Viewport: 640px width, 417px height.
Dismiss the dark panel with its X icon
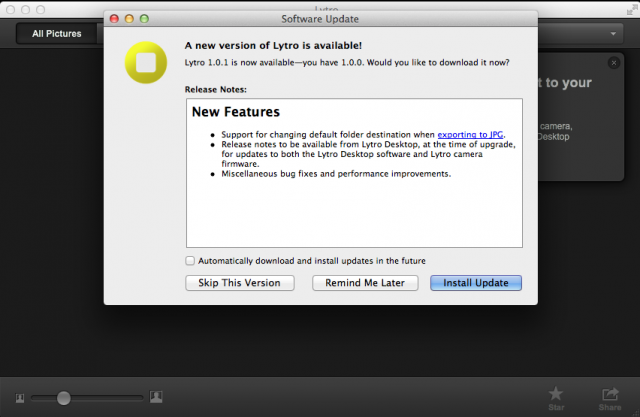pos(613,63)
